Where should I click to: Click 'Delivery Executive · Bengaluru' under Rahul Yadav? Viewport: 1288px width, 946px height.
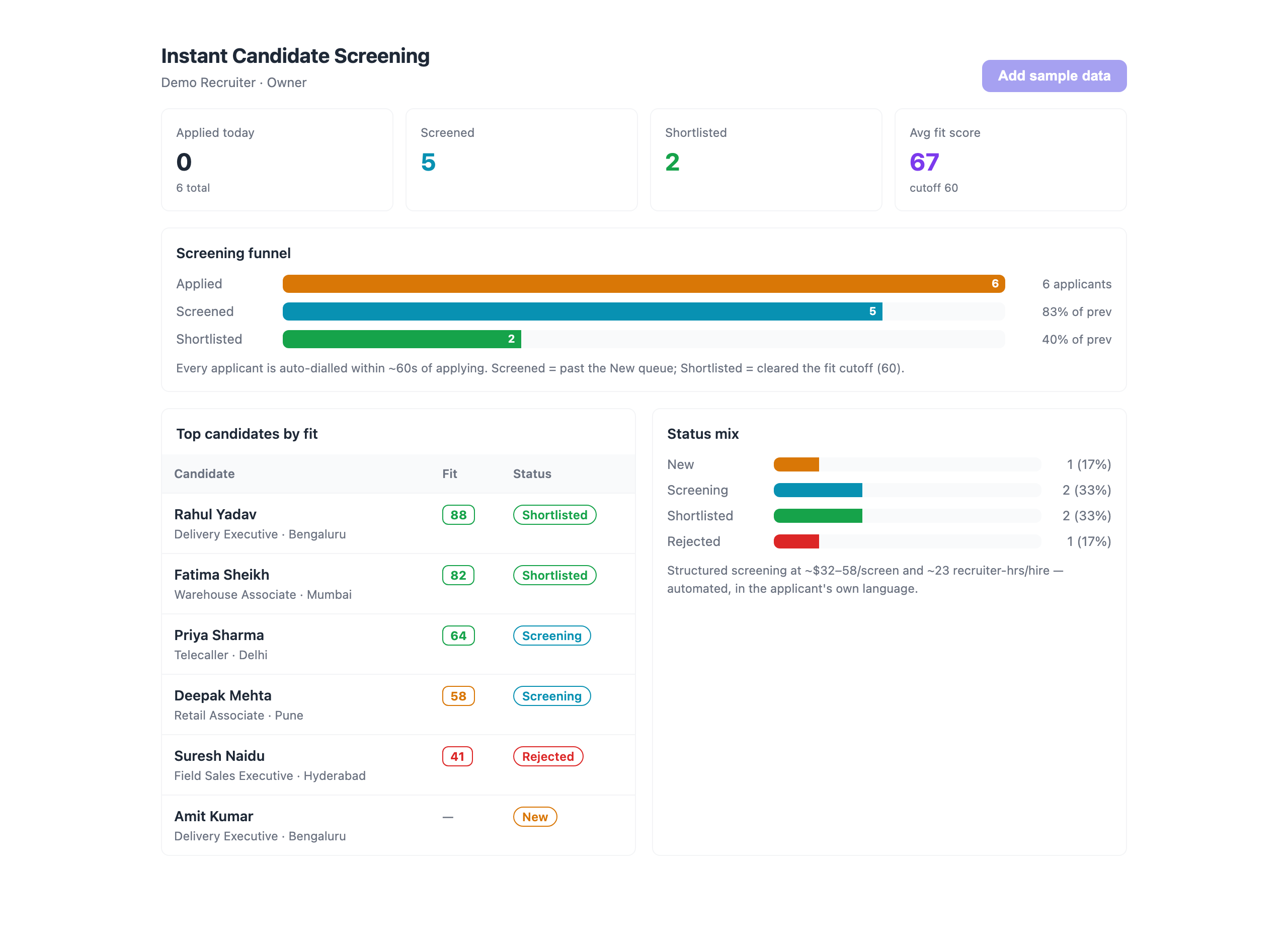tap(260, 534)
